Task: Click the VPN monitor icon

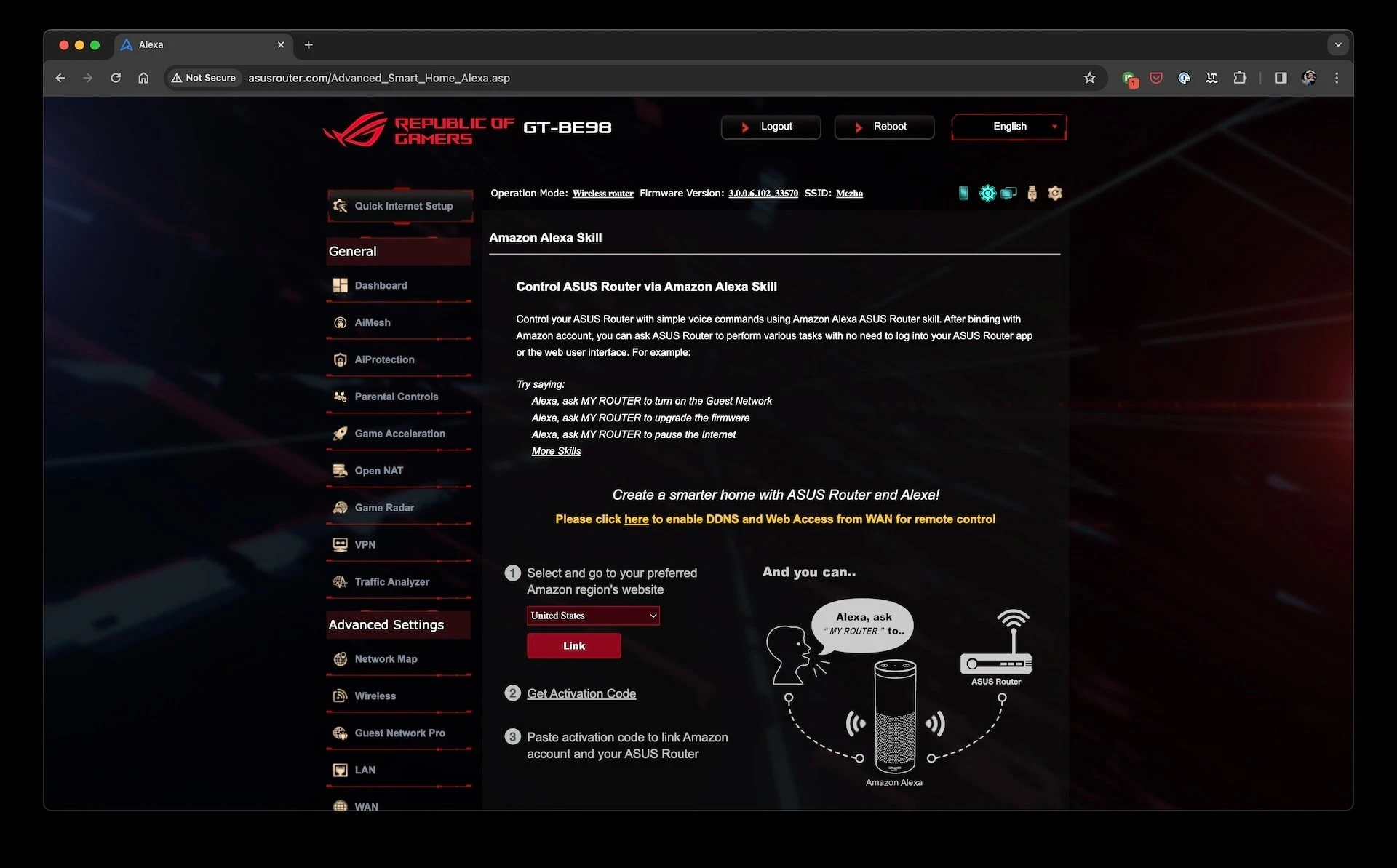Action: click(x=340, y=544)
